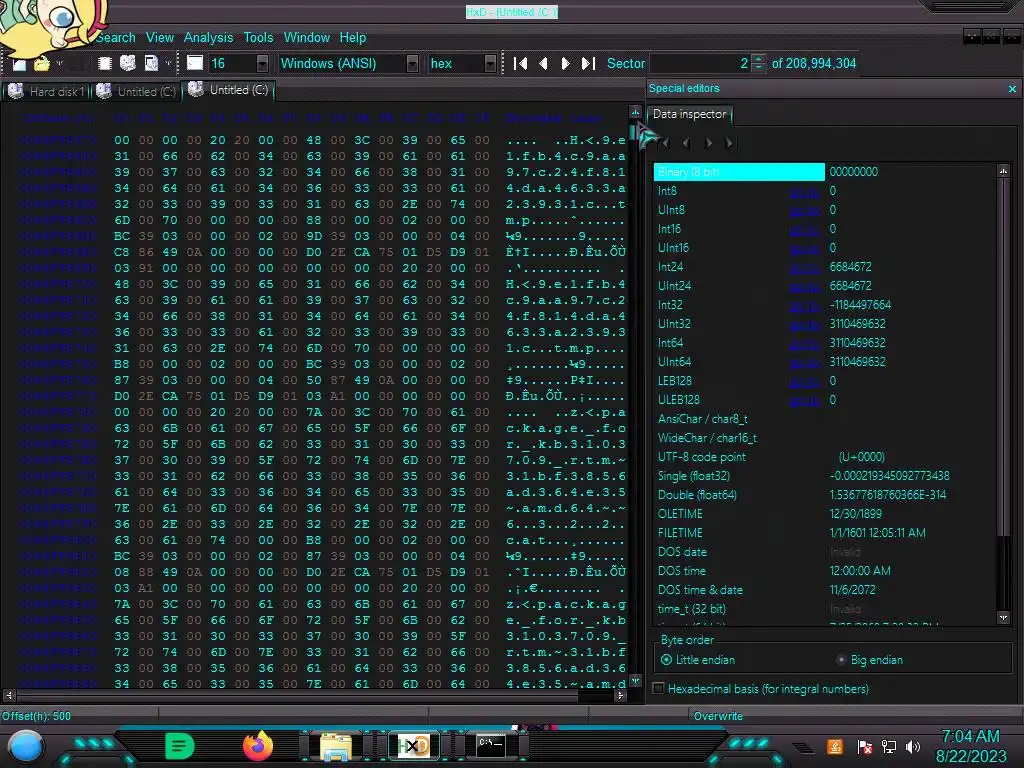Switch to the HxD taskbar button
1024x768 pixels.
click(x=414, y=746)
